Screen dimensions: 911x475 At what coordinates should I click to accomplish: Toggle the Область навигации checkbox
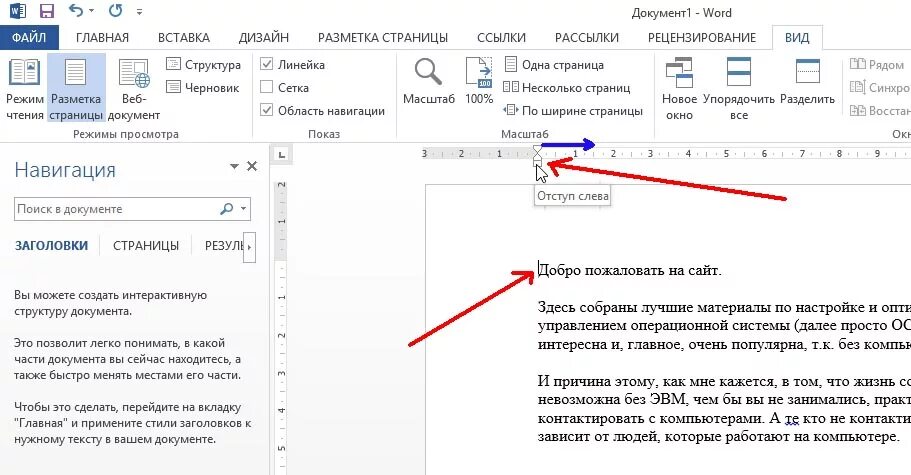tap(266, 110)
